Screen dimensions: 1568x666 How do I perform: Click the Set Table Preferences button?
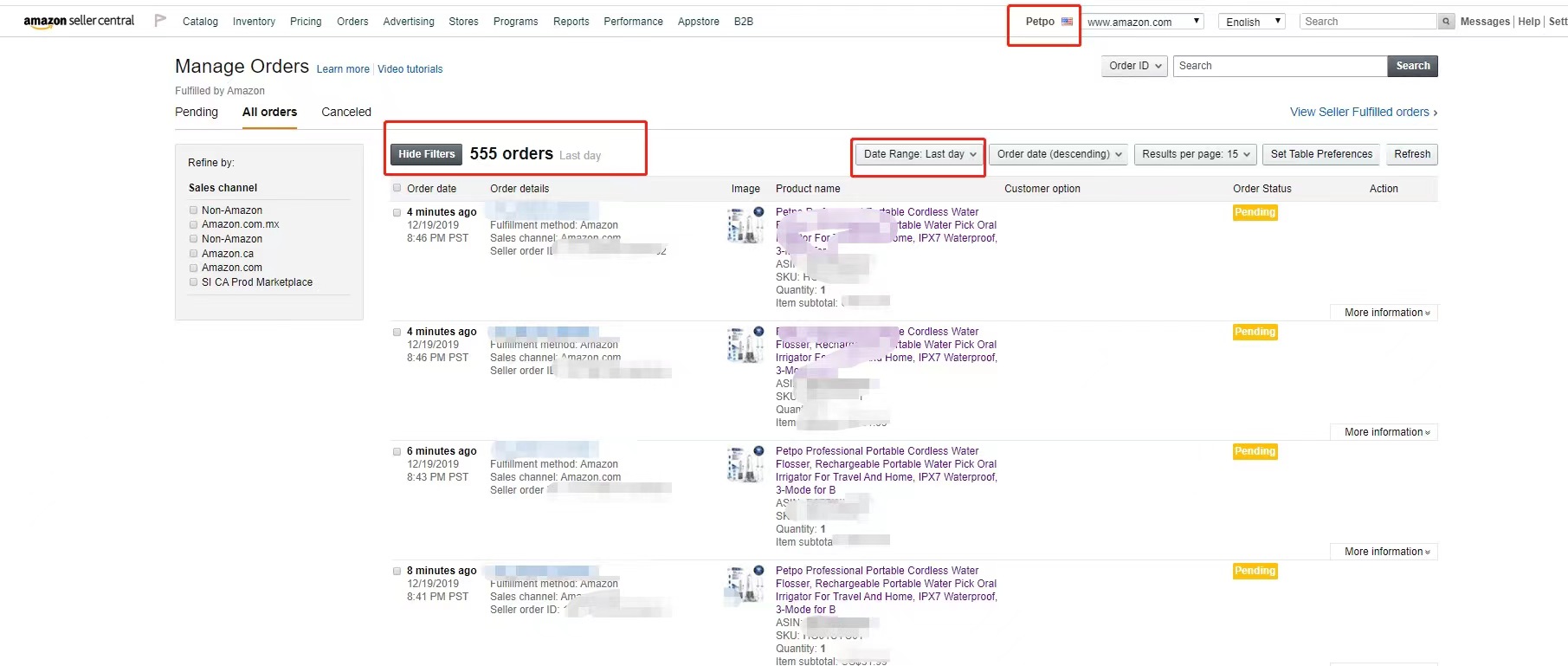tap(1321, 154)
